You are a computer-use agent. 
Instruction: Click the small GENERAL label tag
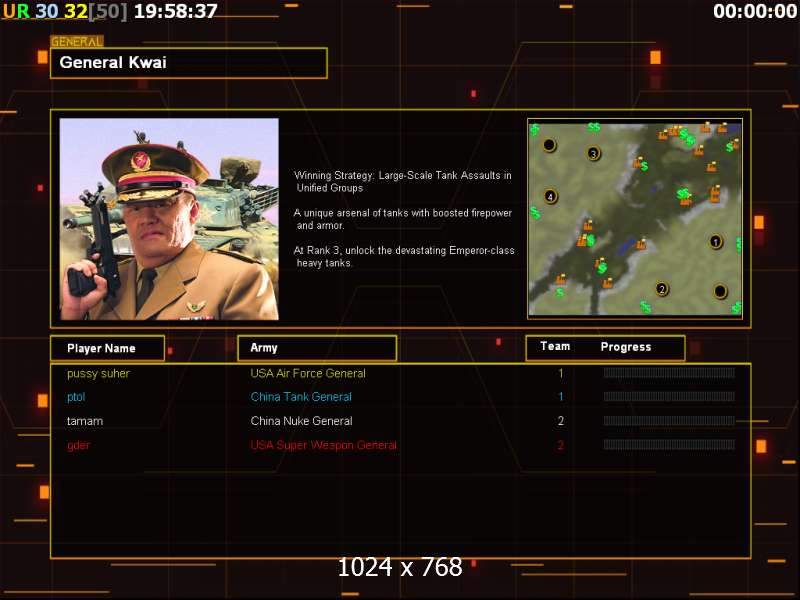coord(77,41)
